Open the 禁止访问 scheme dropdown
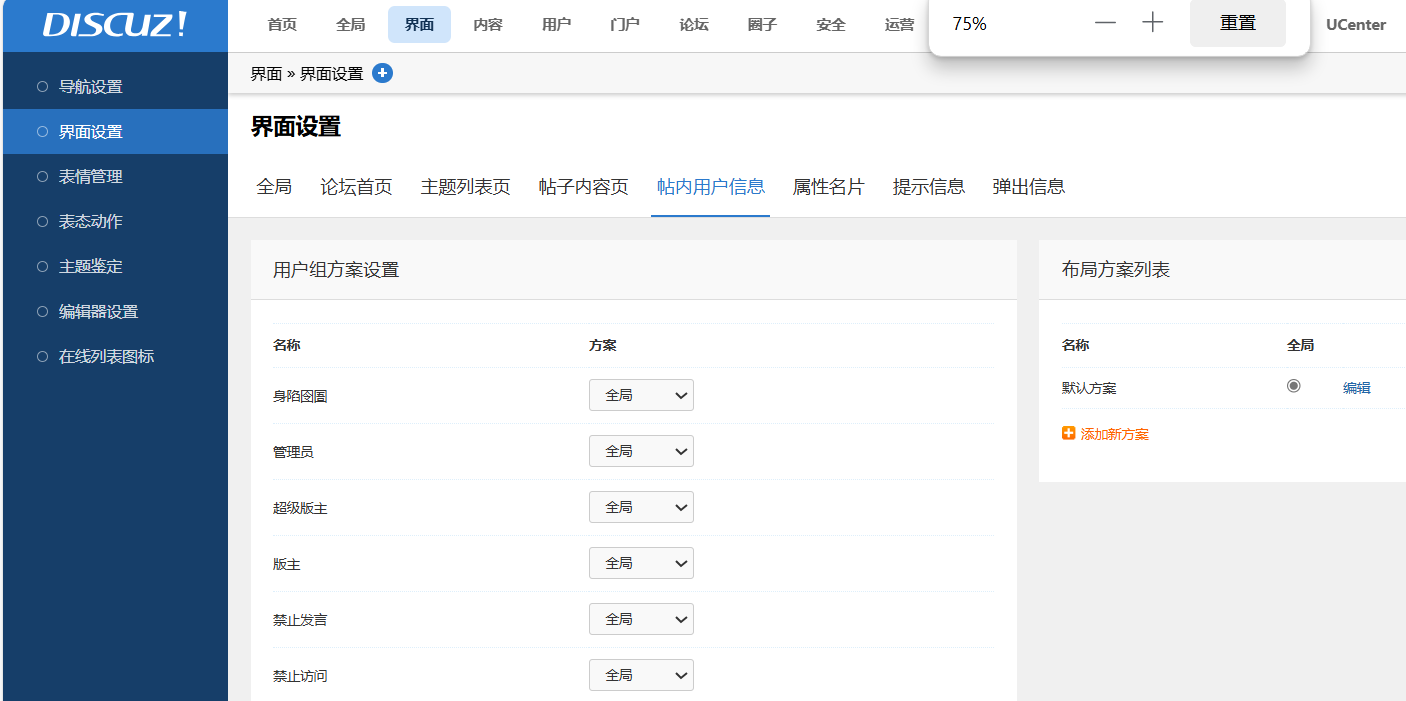Viewport: 1406px width, 701px height. pyautogui.click(x=641, y=675)
